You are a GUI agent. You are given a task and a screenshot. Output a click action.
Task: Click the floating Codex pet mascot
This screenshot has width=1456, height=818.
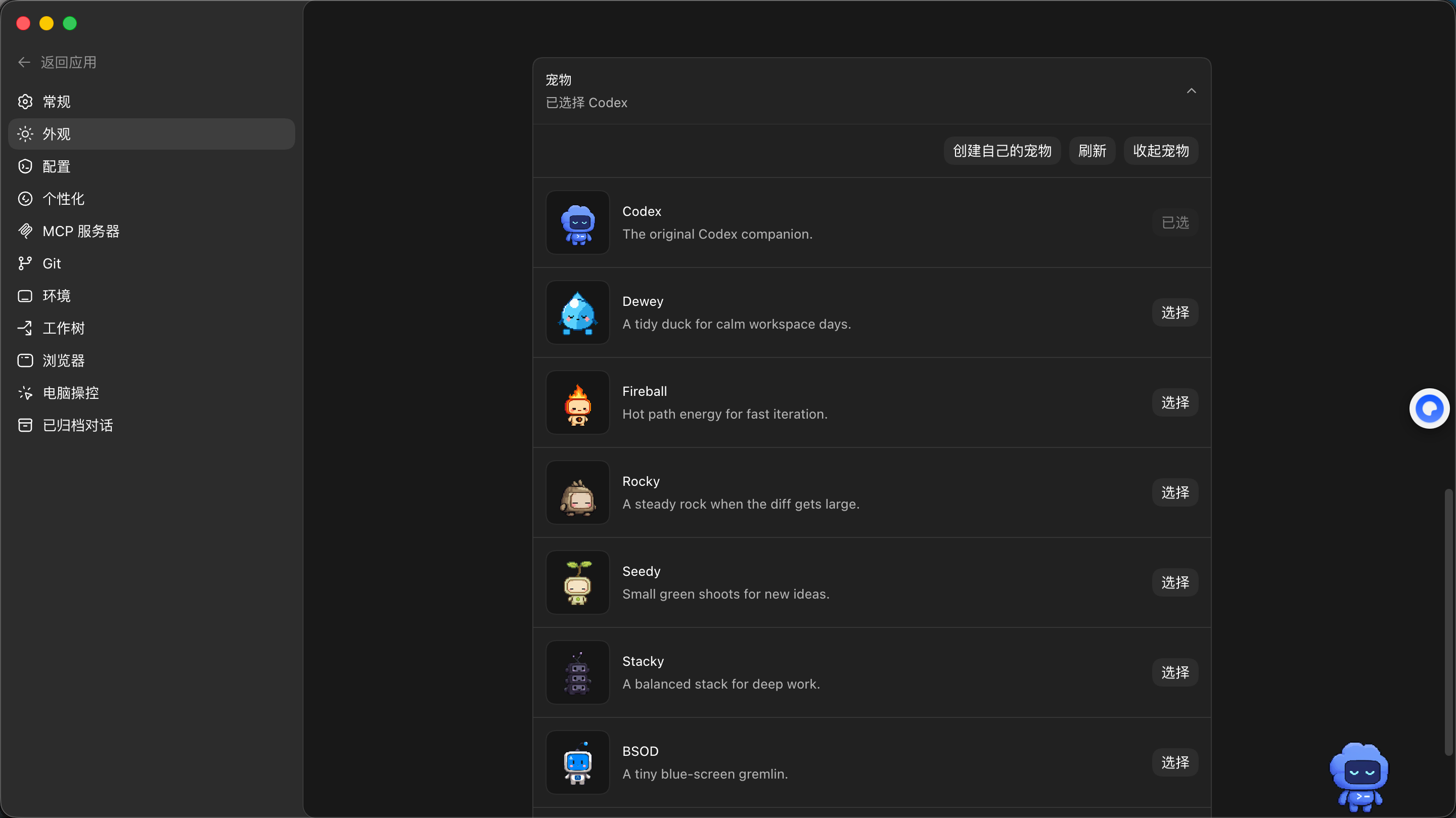click(1359, 777)
